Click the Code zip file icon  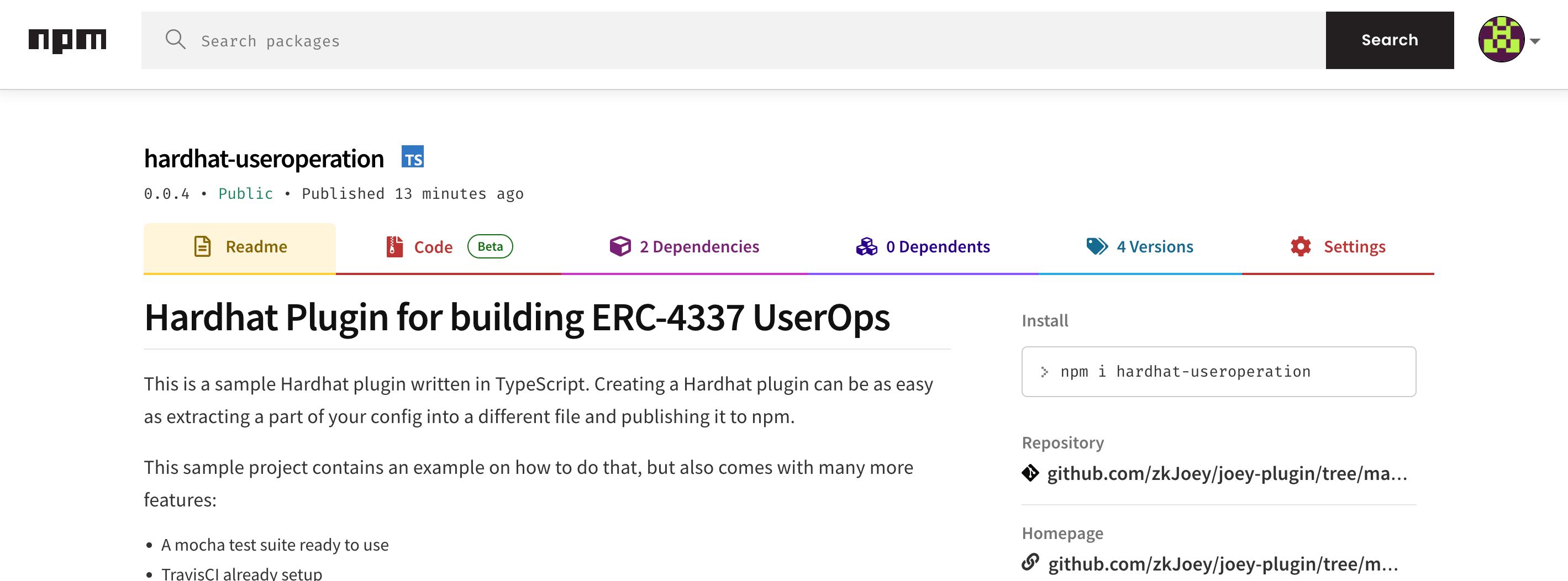(x=394, y=246)
